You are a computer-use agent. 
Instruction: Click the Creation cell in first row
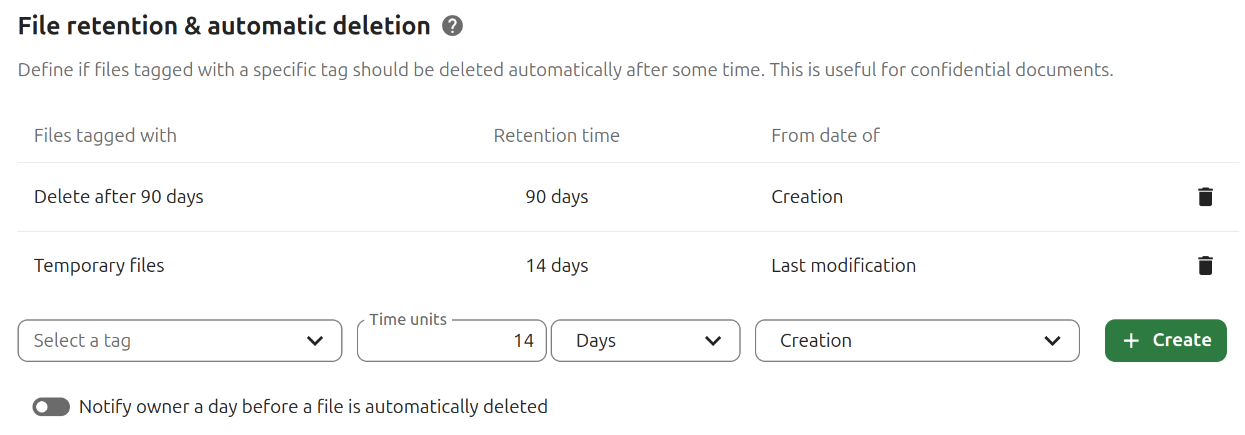[x=807, y=197]
